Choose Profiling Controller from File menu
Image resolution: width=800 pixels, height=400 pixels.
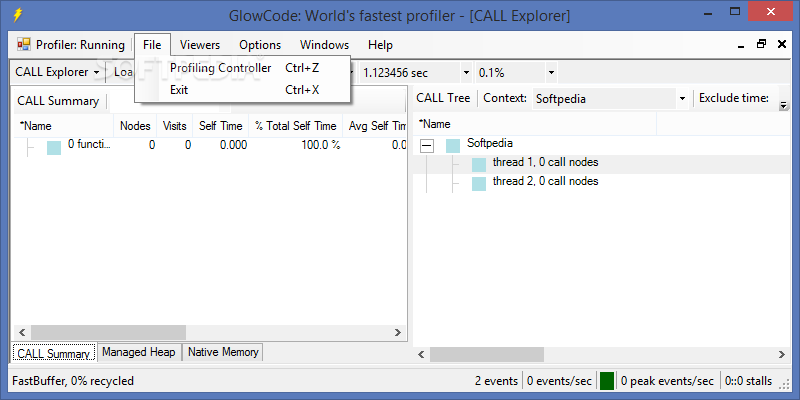pos(242,68)
